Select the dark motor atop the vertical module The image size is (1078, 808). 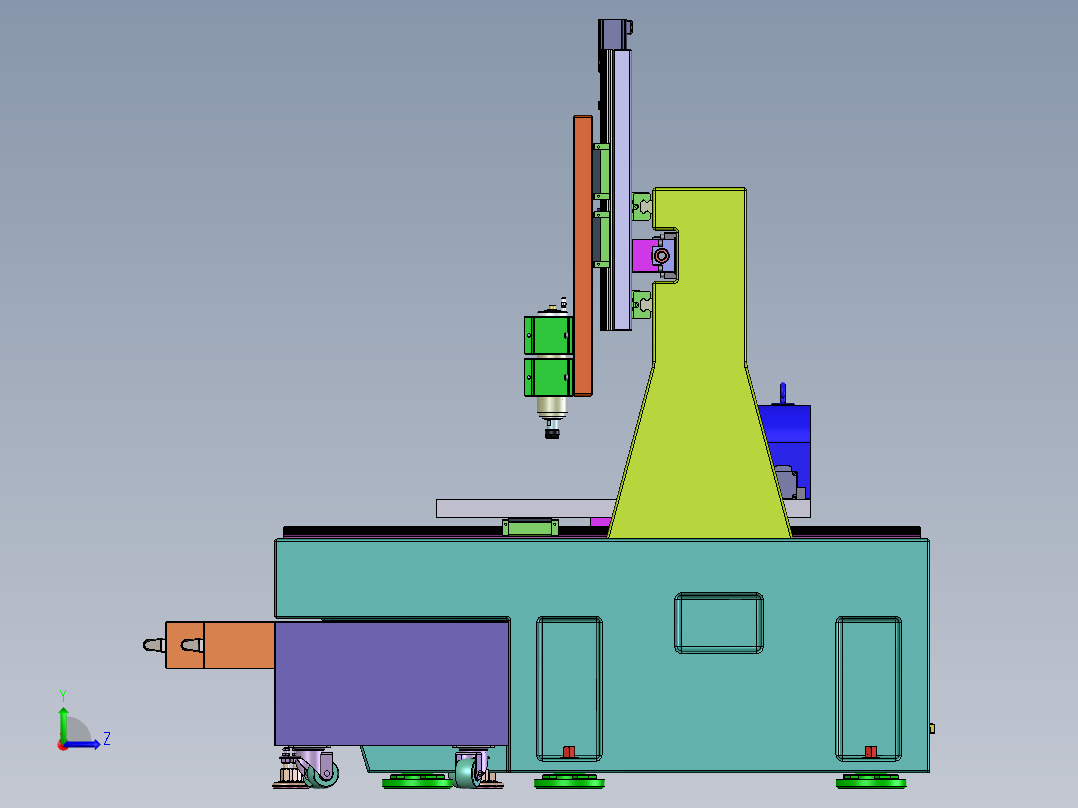pos(614,34)
